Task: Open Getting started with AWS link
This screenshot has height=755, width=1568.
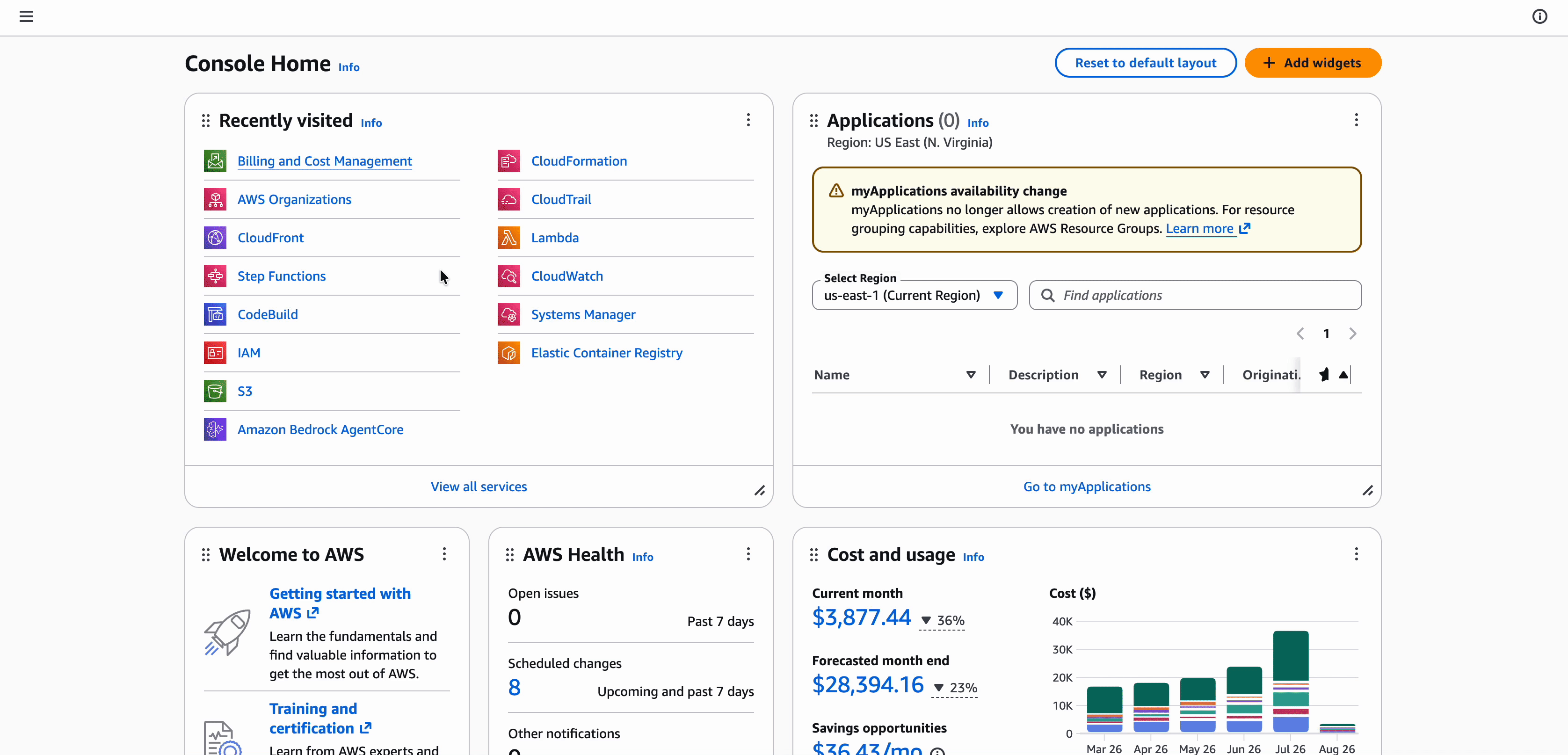Action: click(x=340, y=603)
